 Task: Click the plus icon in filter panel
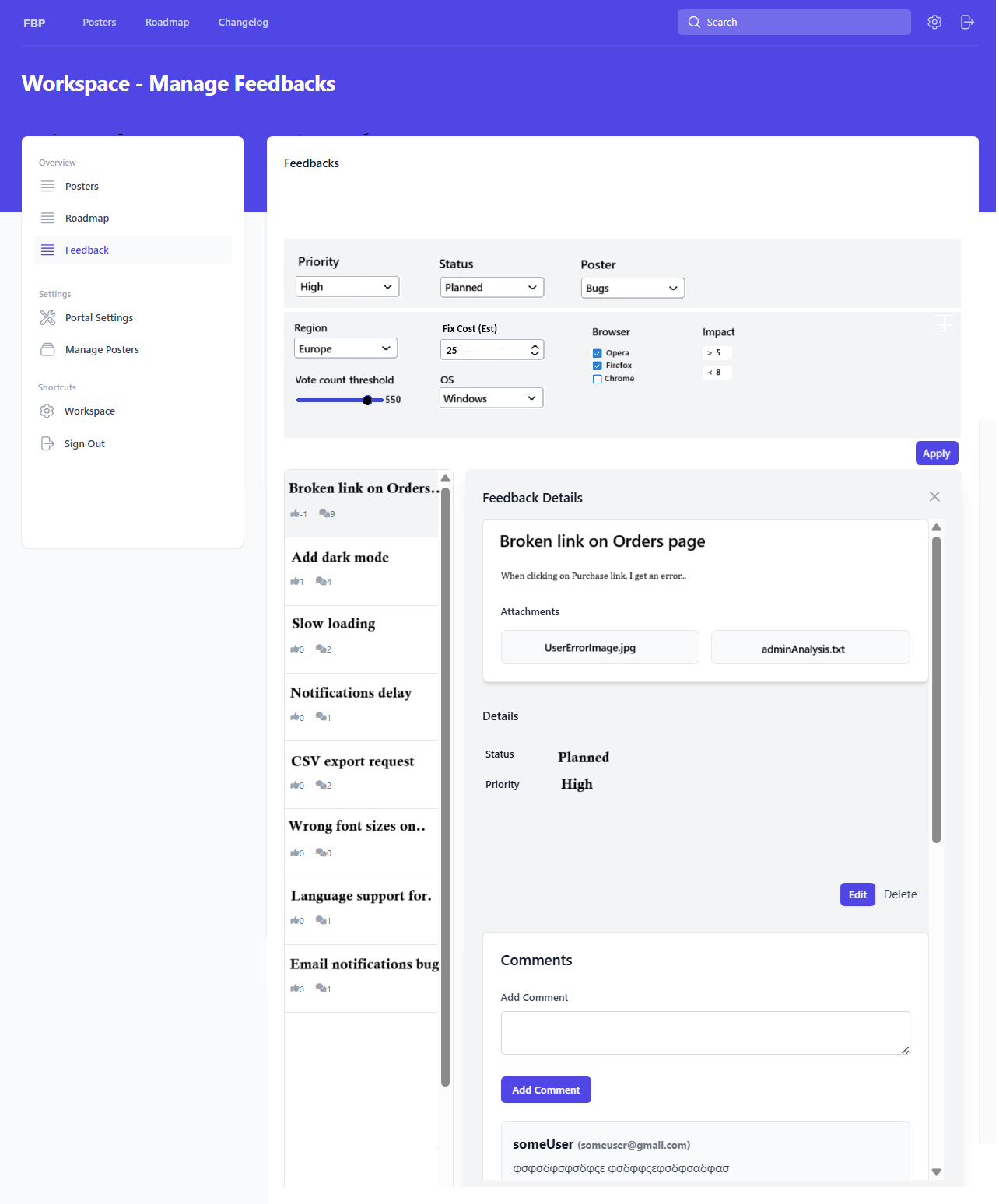click(944, 325)
